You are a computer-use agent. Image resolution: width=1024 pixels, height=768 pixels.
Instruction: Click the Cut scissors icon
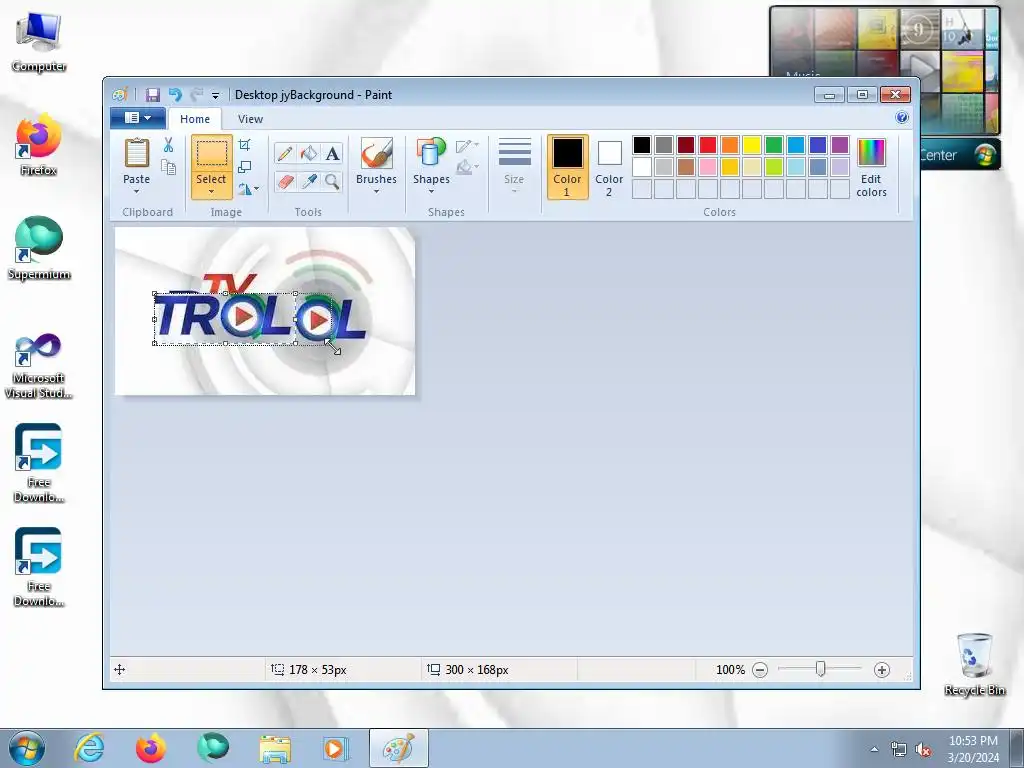tap(168, 144)
